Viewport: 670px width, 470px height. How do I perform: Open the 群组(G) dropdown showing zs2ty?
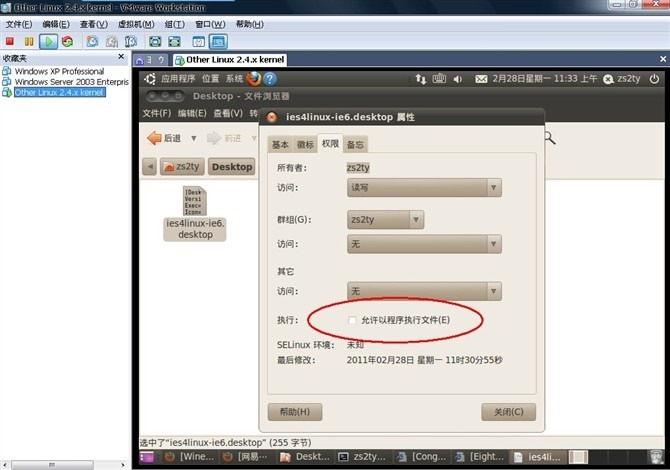(385, 220)
